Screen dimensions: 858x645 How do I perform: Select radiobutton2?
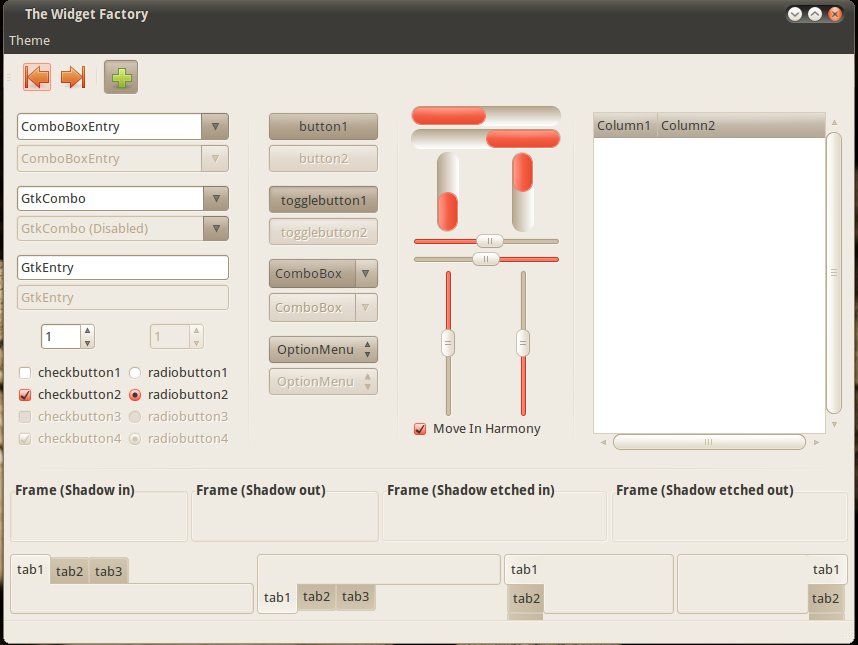pos(135,395)
